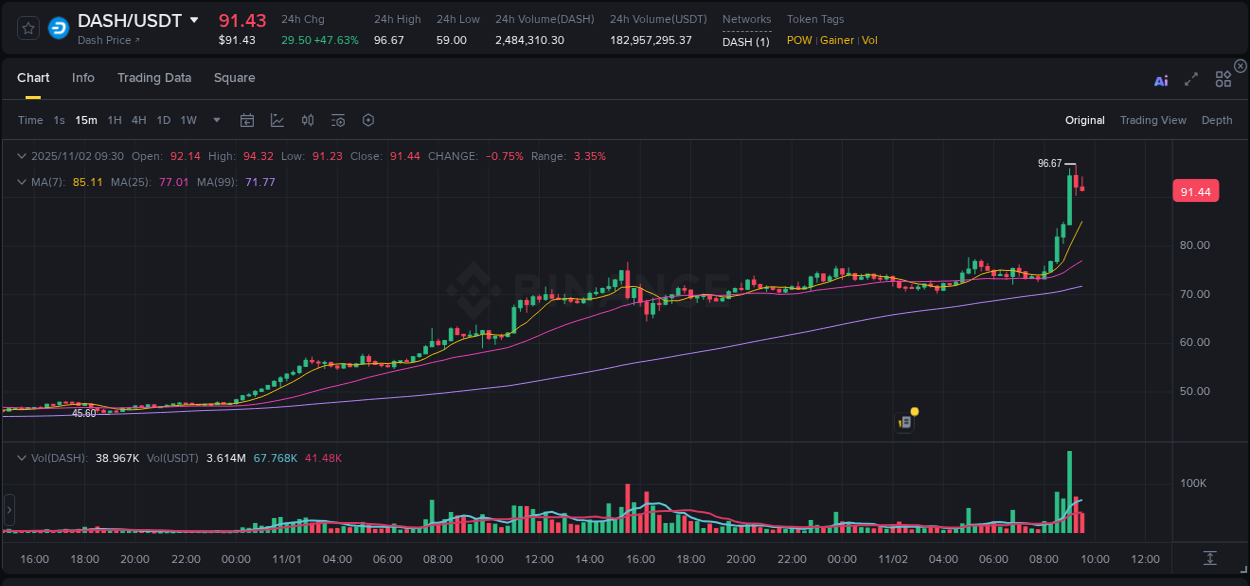Image resolution: width=1250 pixels, height=586 pixels.
Task: Switch to the Trading Data tab
Action: (x=154, y=78)
